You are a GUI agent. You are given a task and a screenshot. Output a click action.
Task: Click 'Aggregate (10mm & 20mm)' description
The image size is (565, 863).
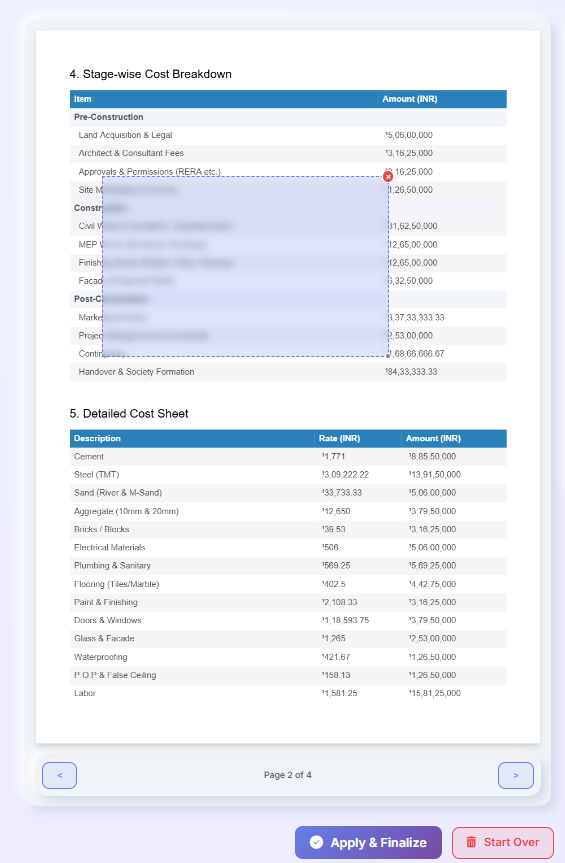tap(126, 511)
